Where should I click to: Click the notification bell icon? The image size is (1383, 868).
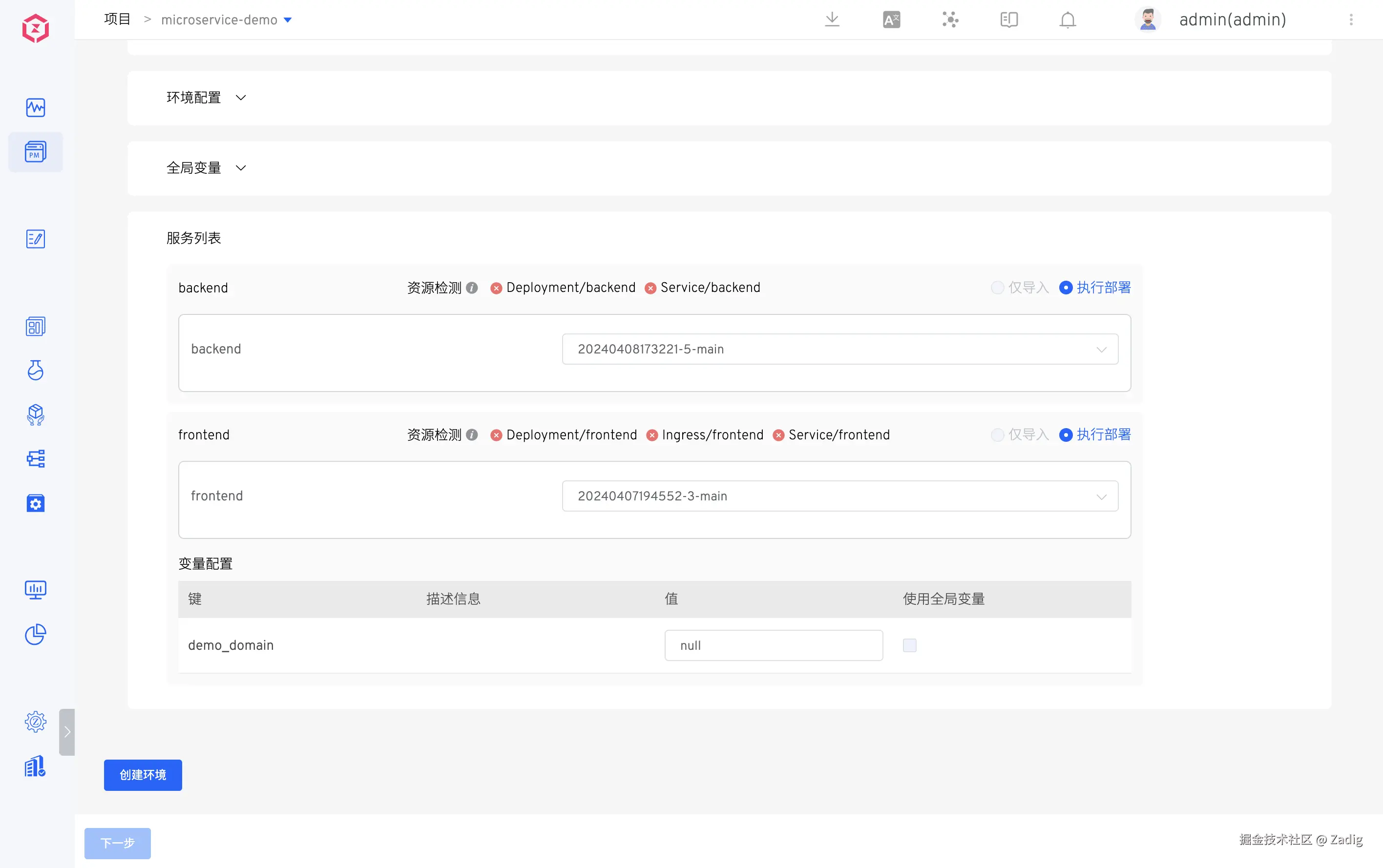pos(1067,20)
